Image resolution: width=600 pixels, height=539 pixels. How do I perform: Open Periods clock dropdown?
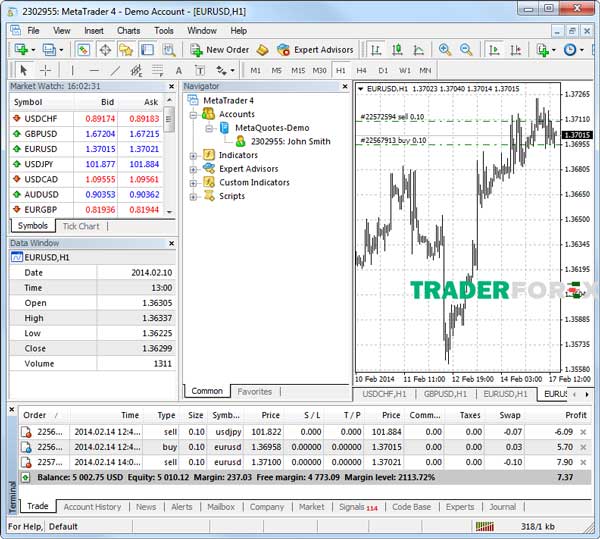coord(573,50)
